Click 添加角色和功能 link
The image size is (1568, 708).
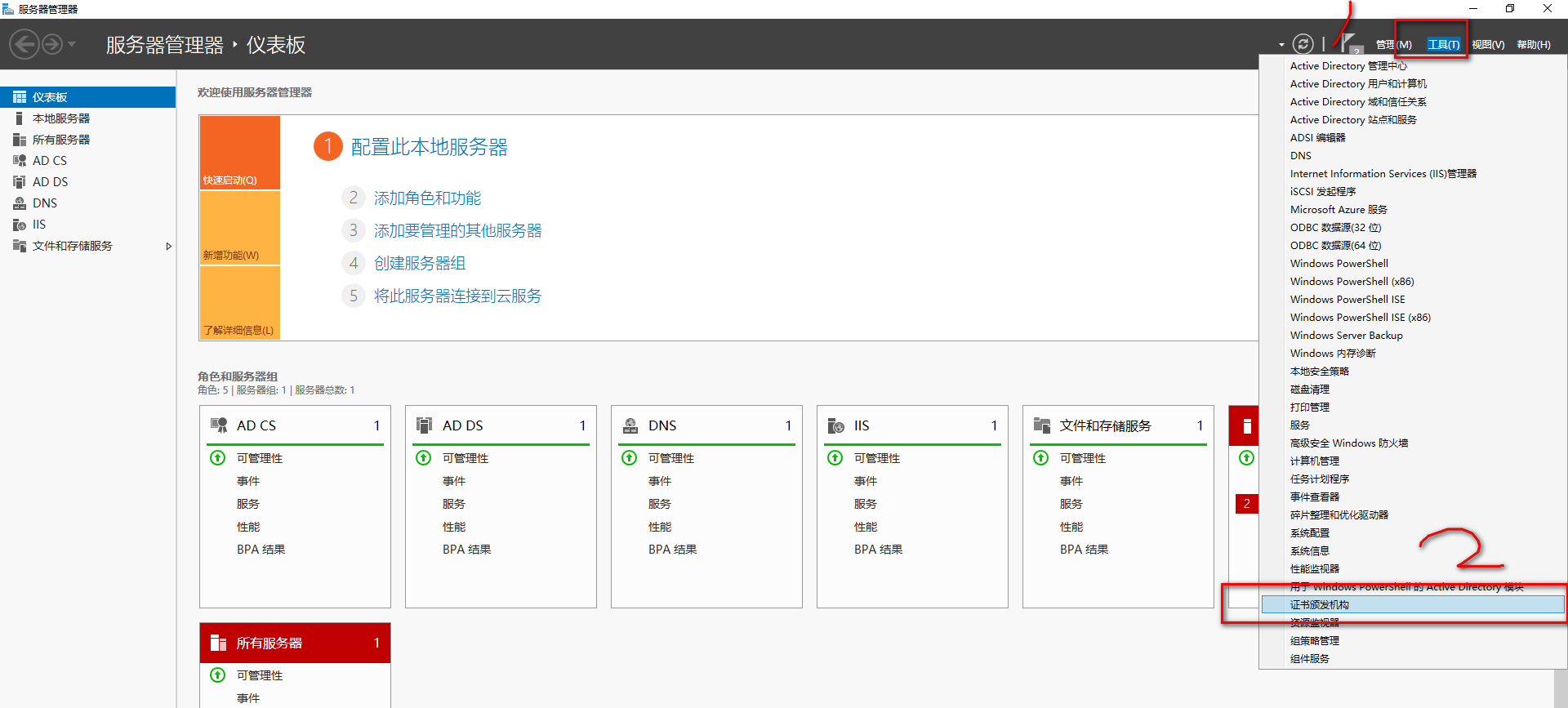coord(427,198)
